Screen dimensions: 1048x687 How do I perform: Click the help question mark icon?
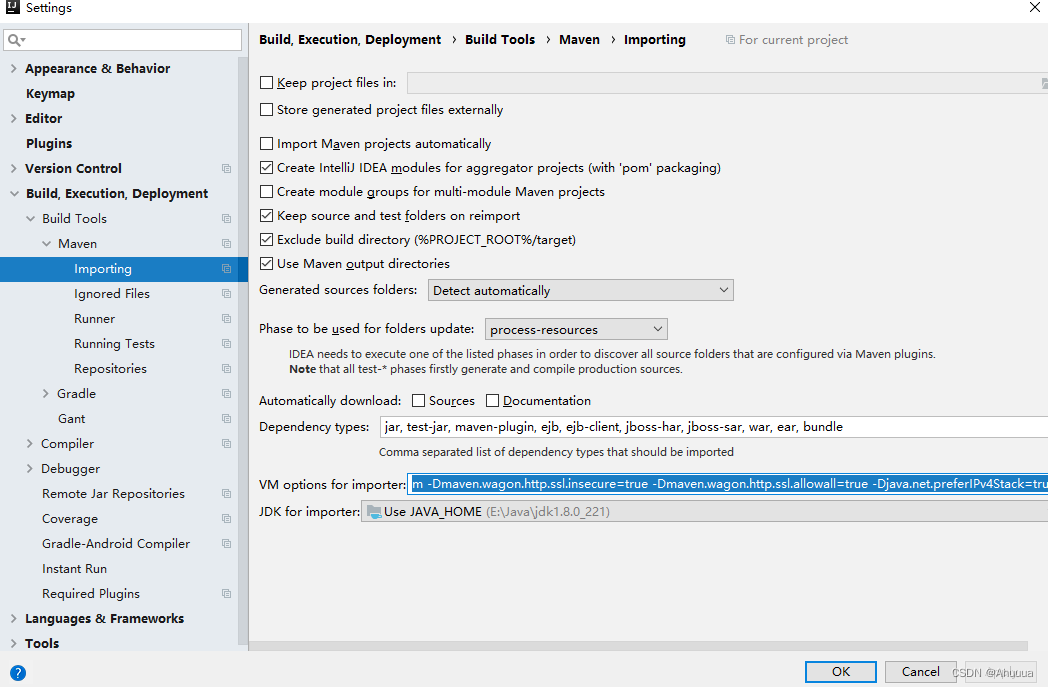18,672
